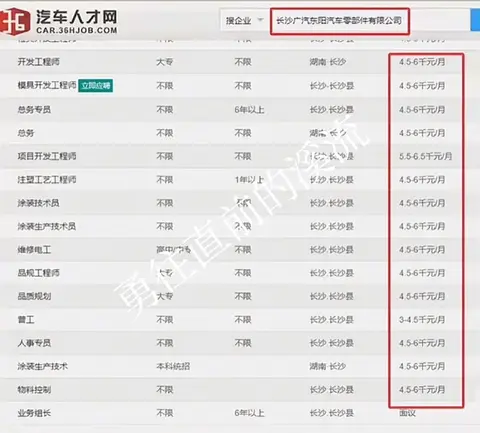
Task: Click the 6年以上 experience for 业务组长
Action: click(249, 413)
